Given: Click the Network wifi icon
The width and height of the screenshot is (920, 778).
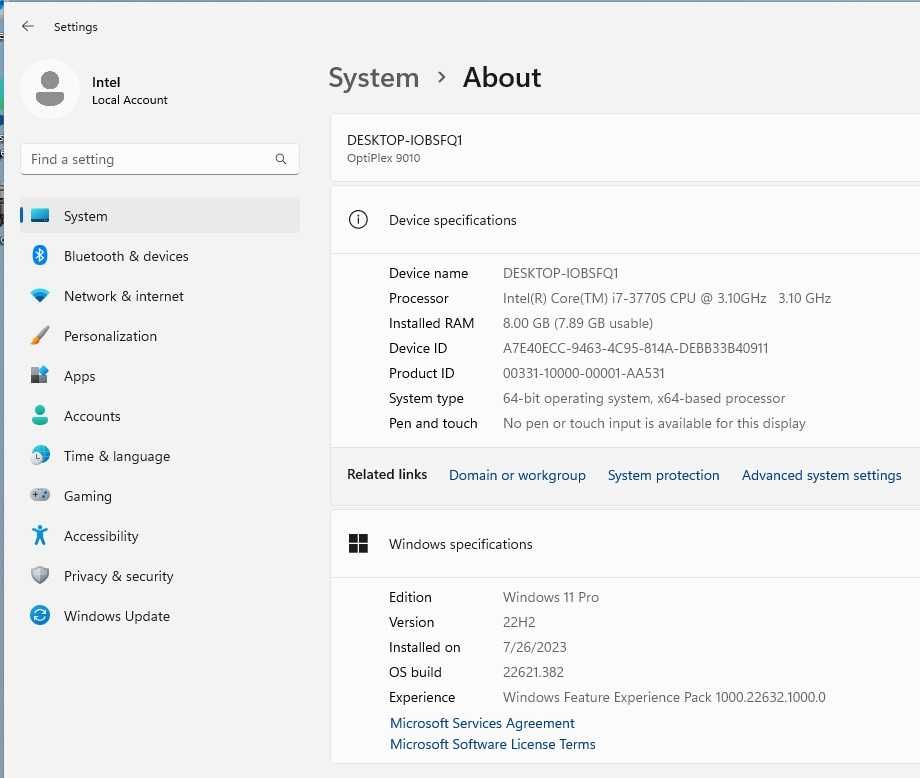Looking at the screenshot, I should (x=40, y=296).
